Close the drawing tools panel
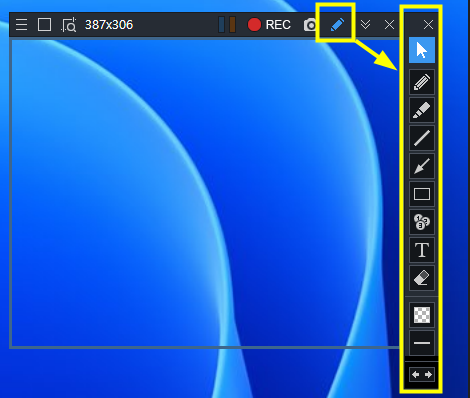Image resolution: width=470 pixels, height=398 pixels. click(428, 25)
